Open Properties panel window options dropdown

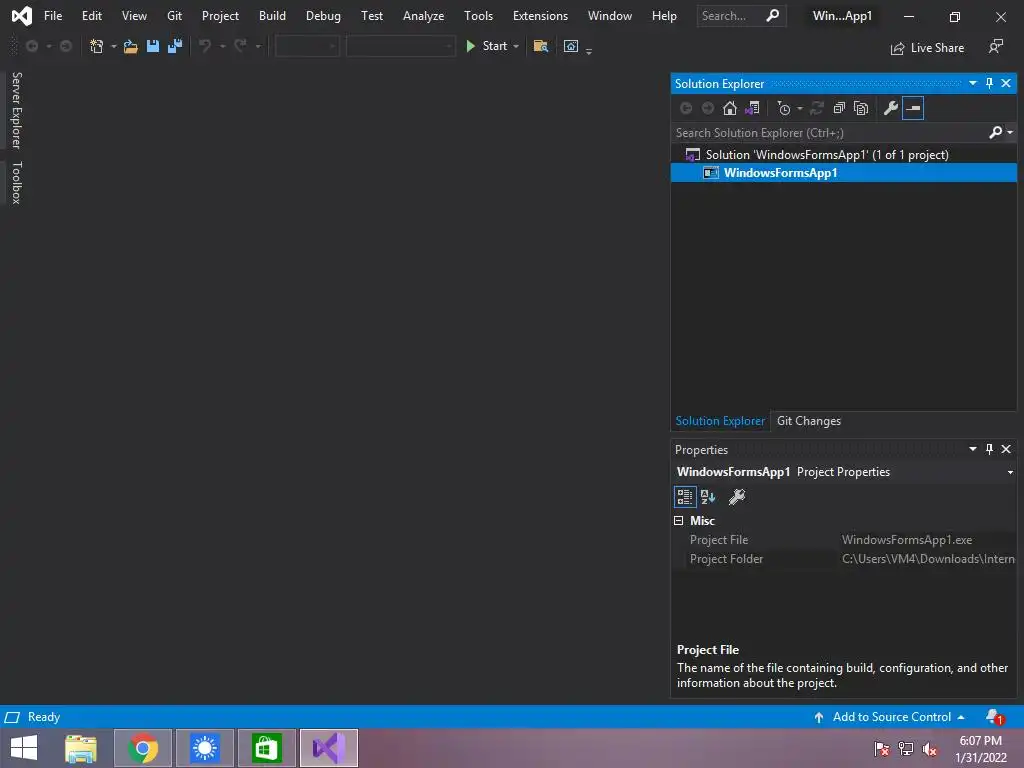coord(972,449)
